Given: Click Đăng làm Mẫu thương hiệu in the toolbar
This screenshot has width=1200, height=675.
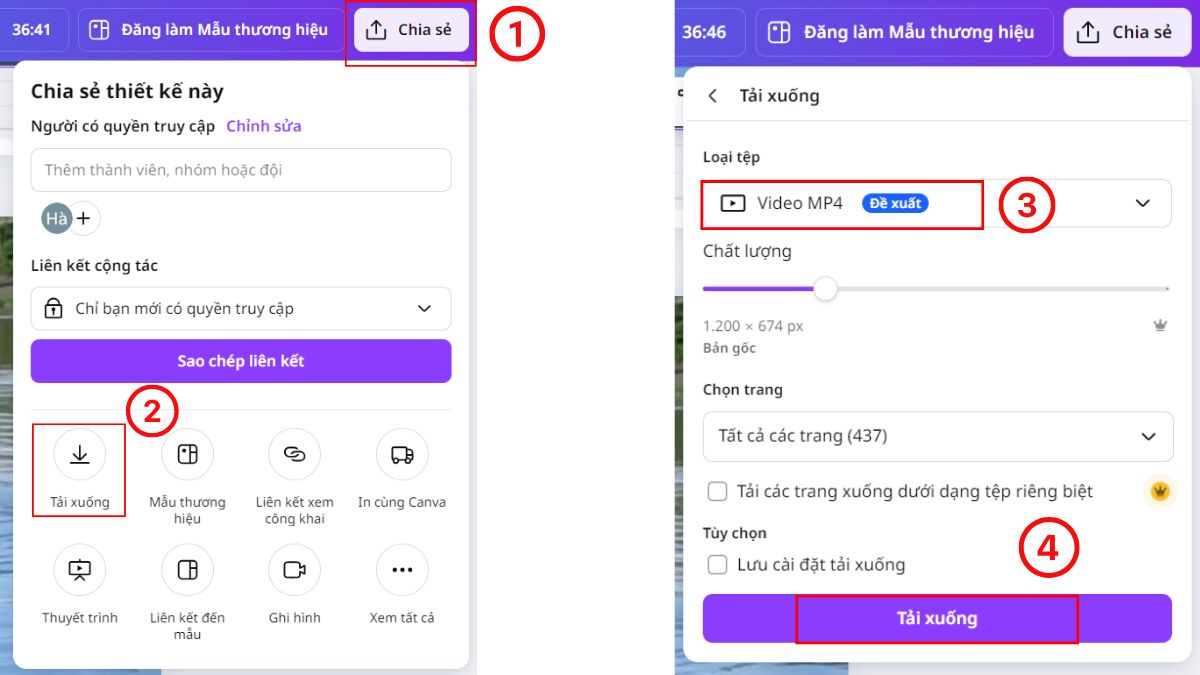Looking at the screenshot, I should [210, 29].
